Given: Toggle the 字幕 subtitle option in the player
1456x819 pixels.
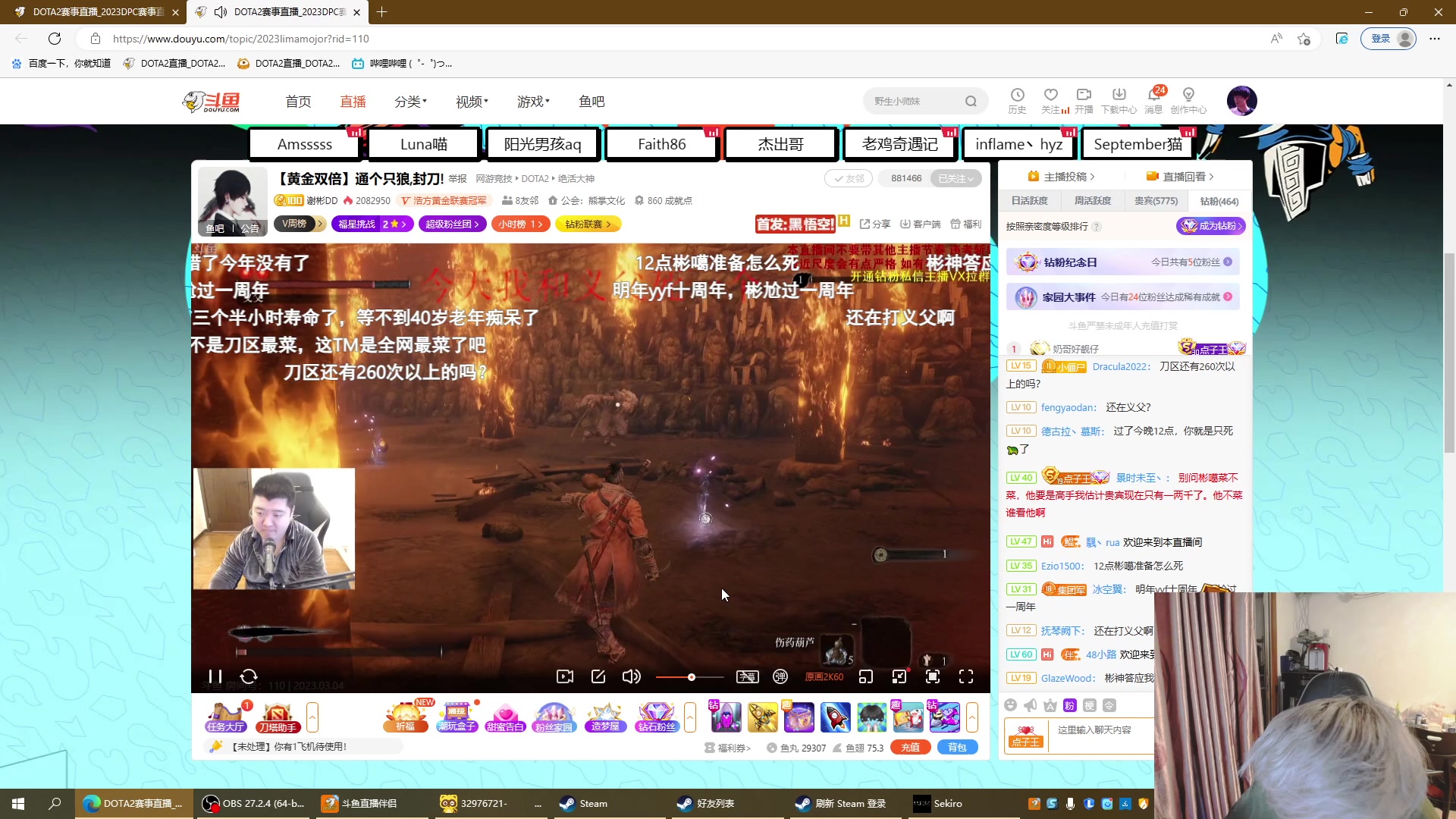Looking at the screenshot, I should tap(748, 676).
